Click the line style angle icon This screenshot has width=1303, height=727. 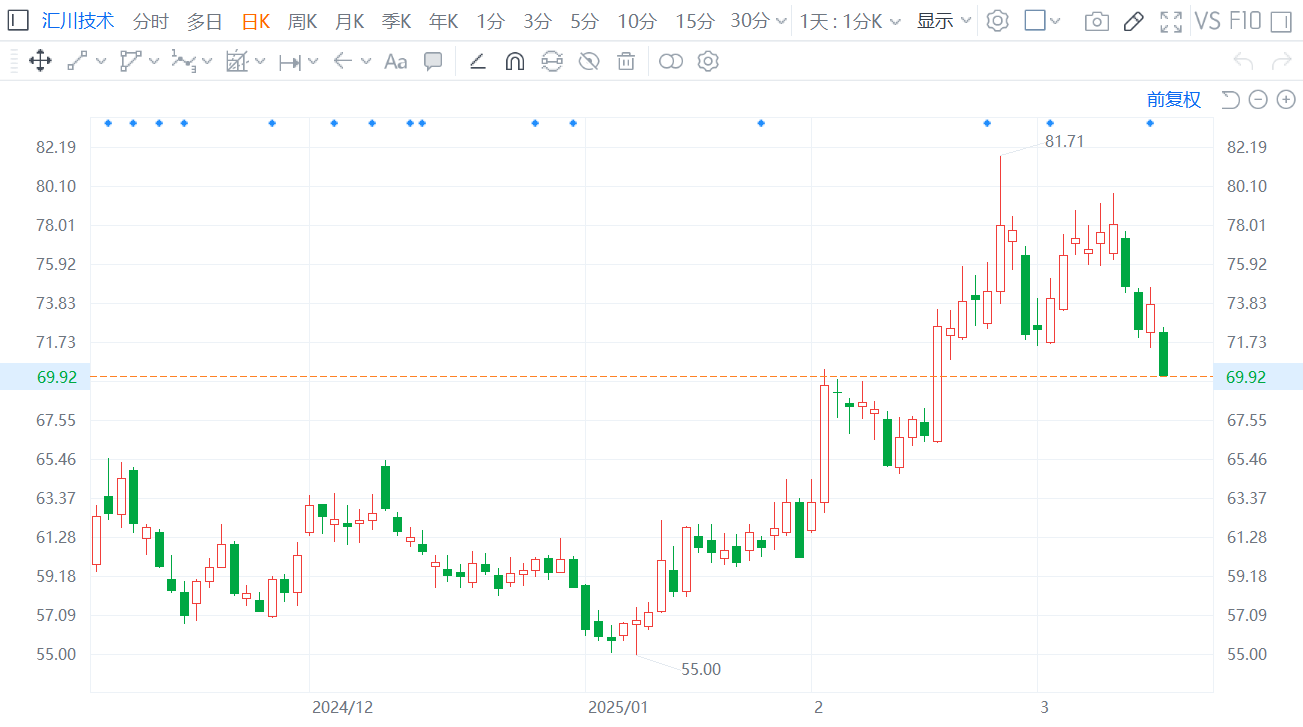click(478, 62)
